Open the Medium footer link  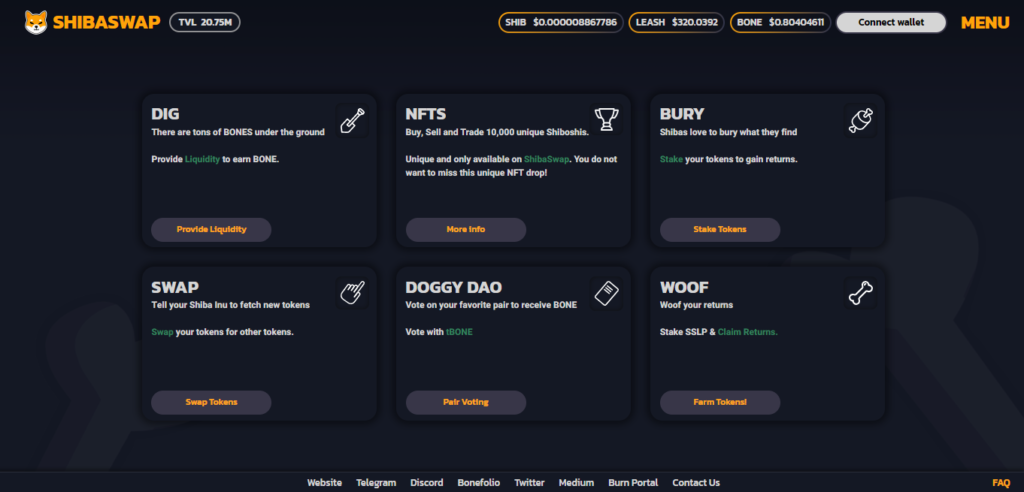(x=576, y=483)
